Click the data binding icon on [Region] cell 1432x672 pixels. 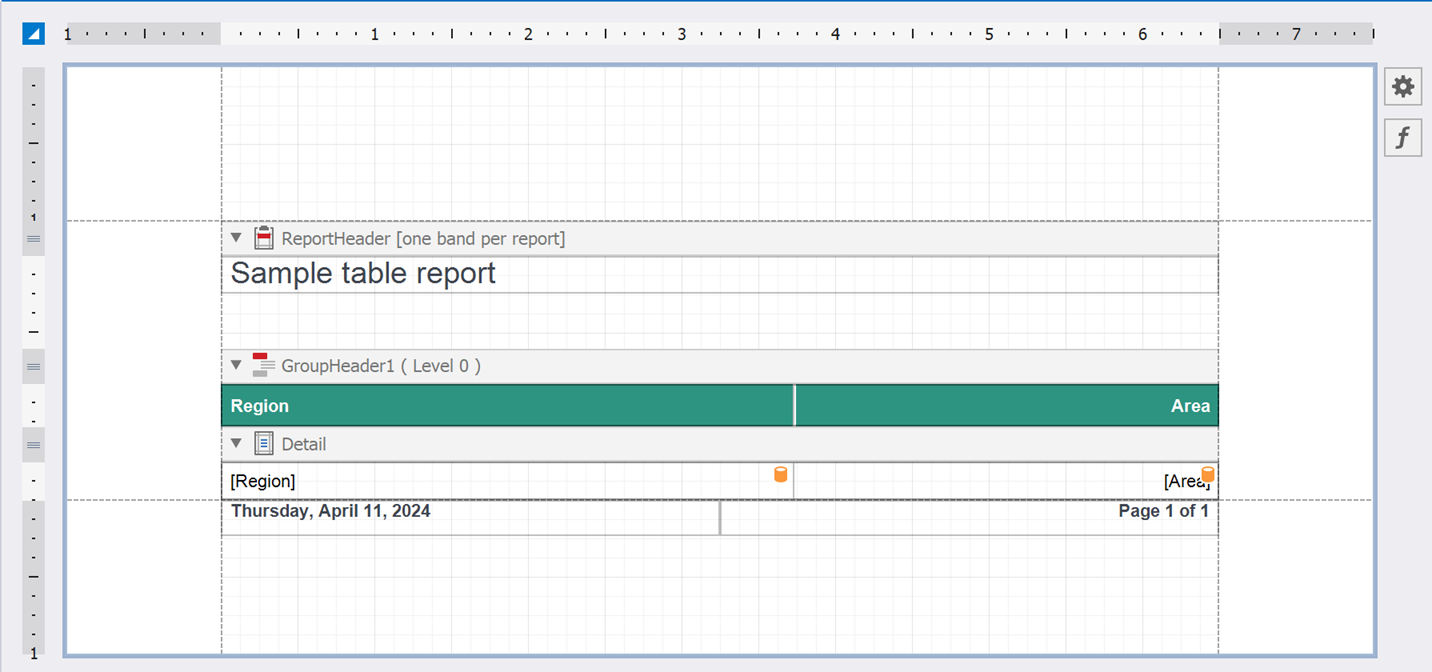[x=779, y=474]
